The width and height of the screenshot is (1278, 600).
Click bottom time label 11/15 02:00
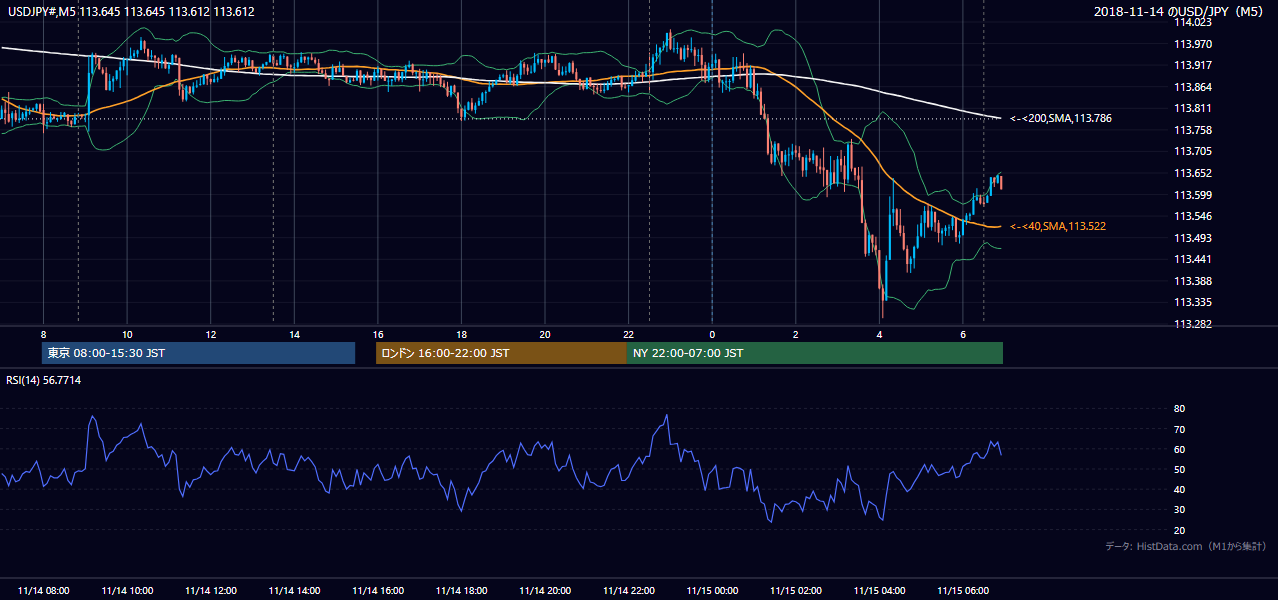[796, 591]
